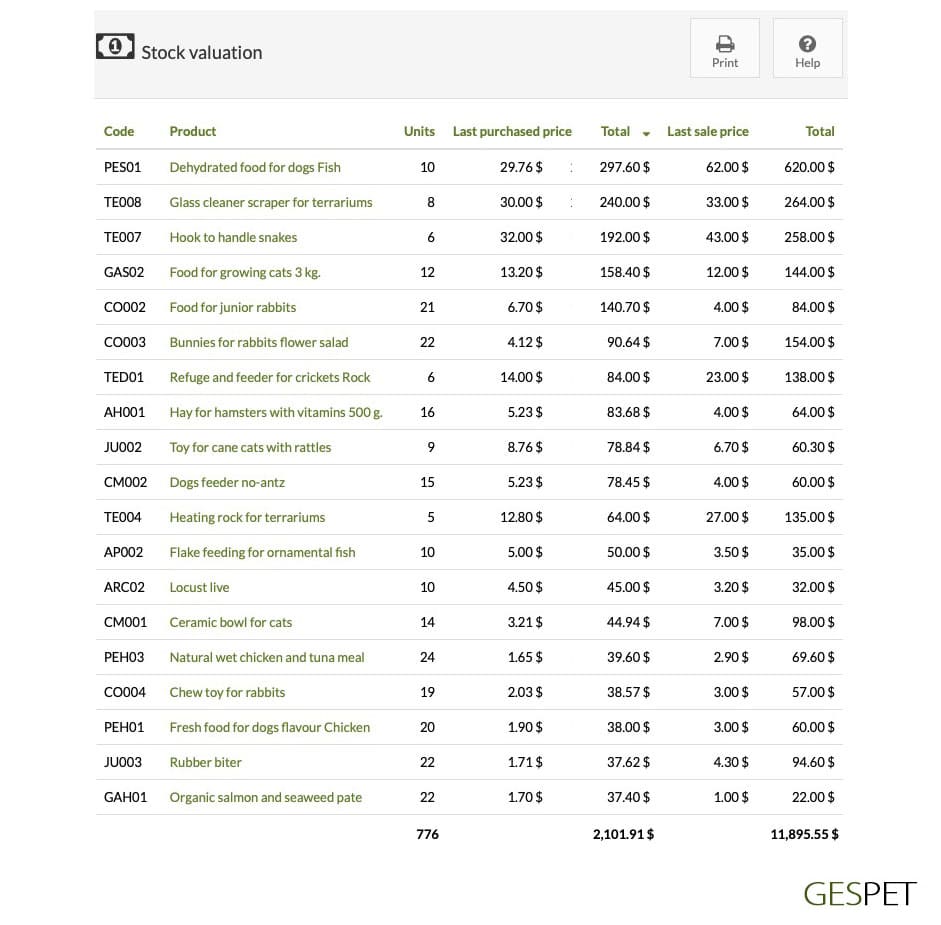Open Food for growing cats 3 kg.
941x925 pixels.
pyautogui.click(x=245, y=273)
